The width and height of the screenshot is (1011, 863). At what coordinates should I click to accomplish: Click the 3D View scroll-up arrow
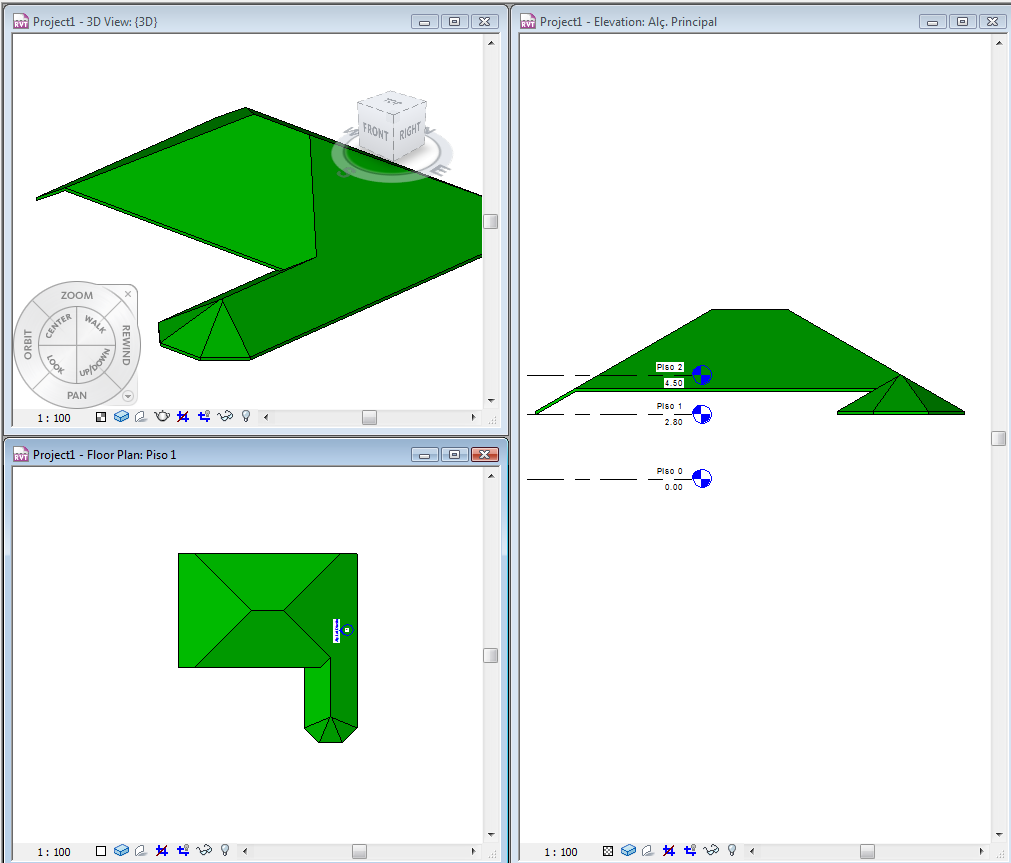[x=491, y=43]
